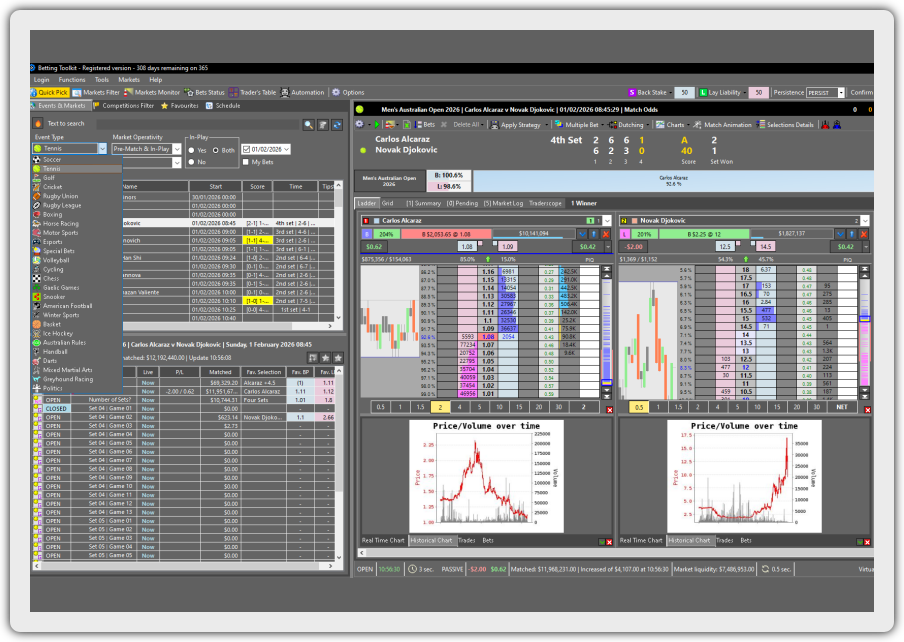Click the green play icon in market toolbar

click(376, 124)
